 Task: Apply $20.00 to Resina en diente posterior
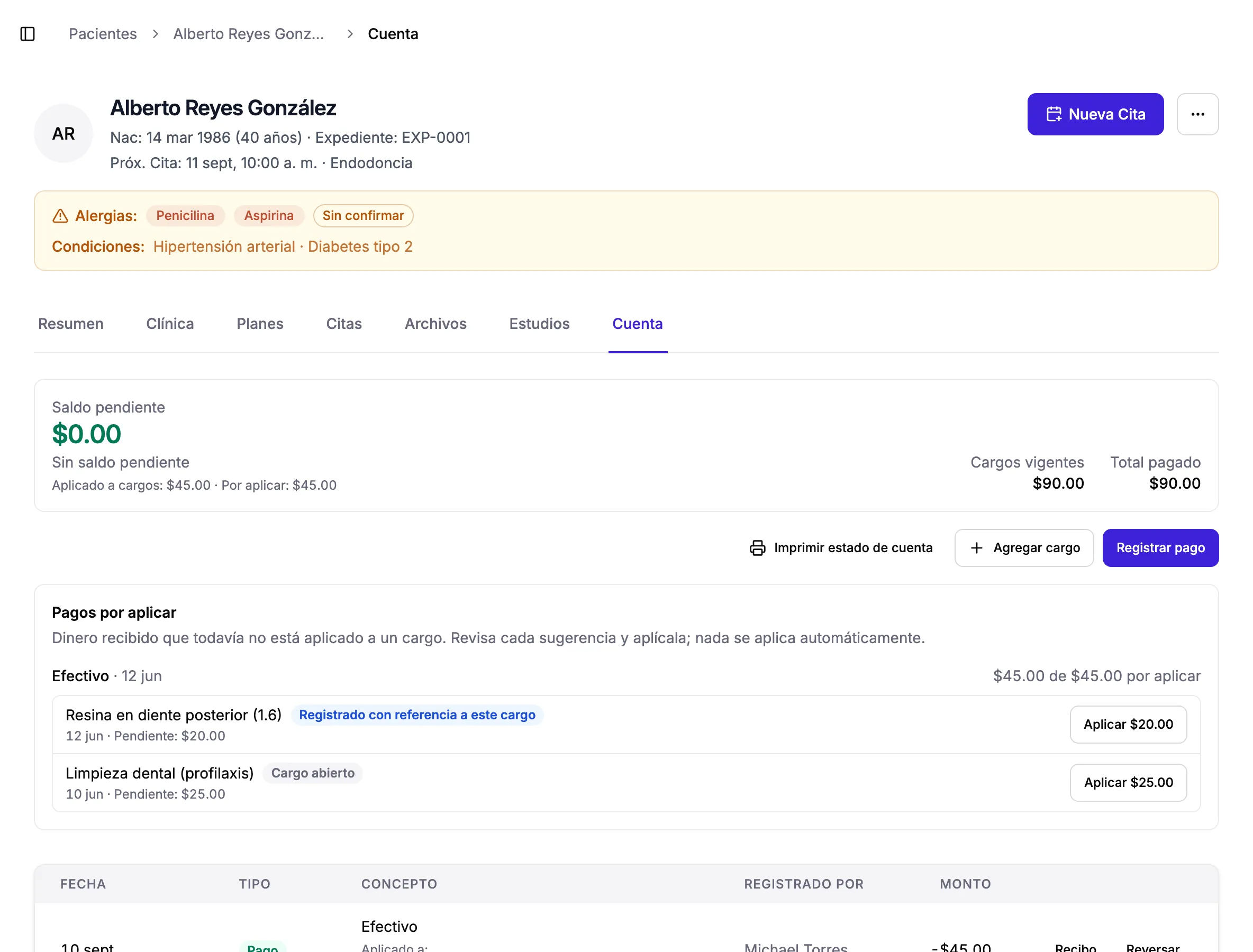1128,724
